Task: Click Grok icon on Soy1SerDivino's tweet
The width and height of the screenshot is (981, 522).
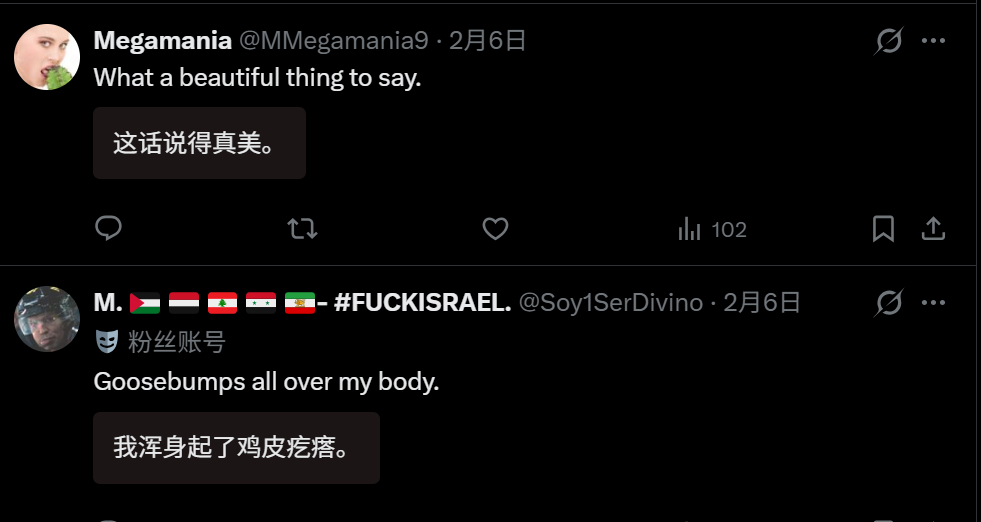Action: coord(888,303)
